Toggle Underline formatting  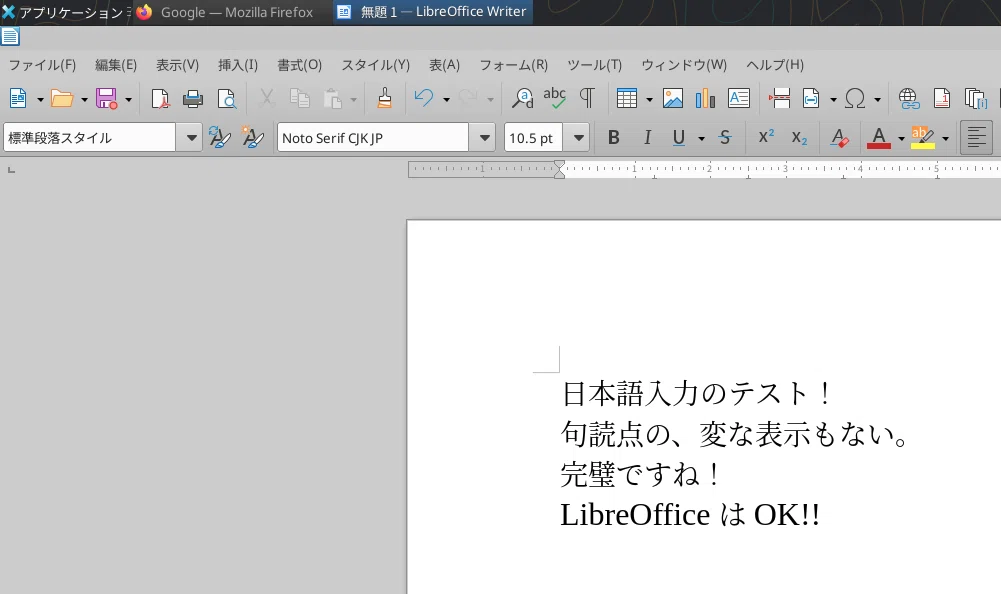tap(679, 137)
